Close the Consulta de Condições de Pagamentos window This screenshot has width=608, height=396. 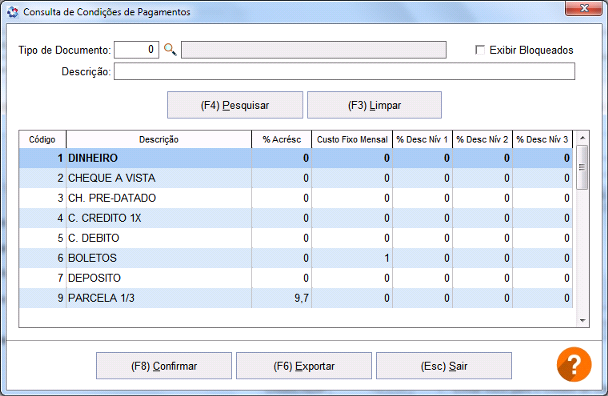tap(584, 8)
